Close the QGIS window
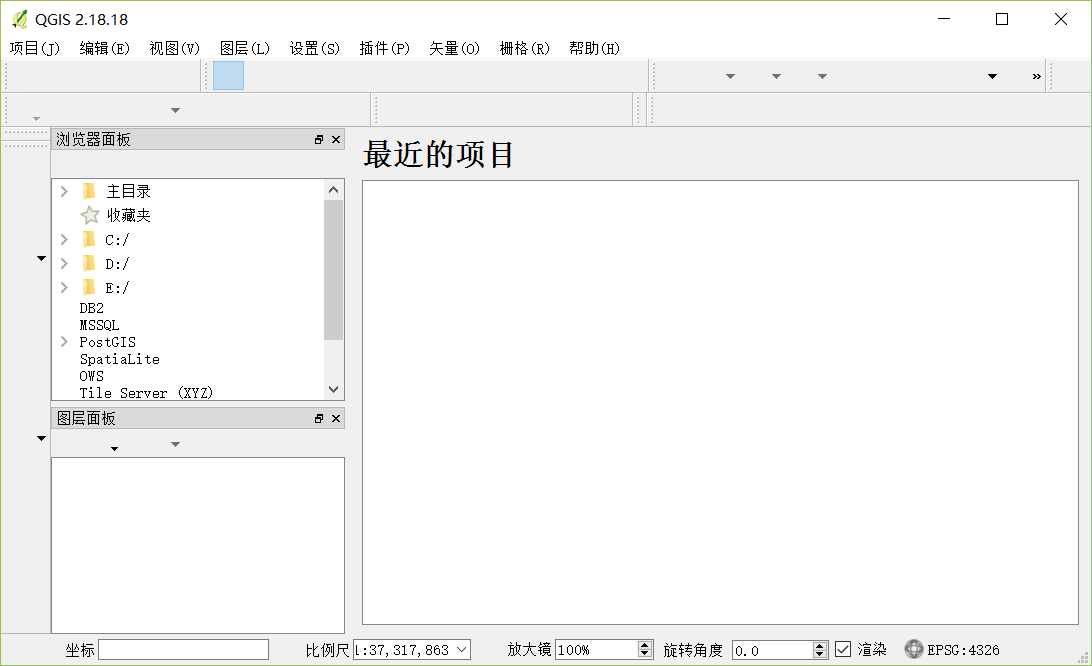This screenshot has height=666, width=1092. (x=1061, y=19)
